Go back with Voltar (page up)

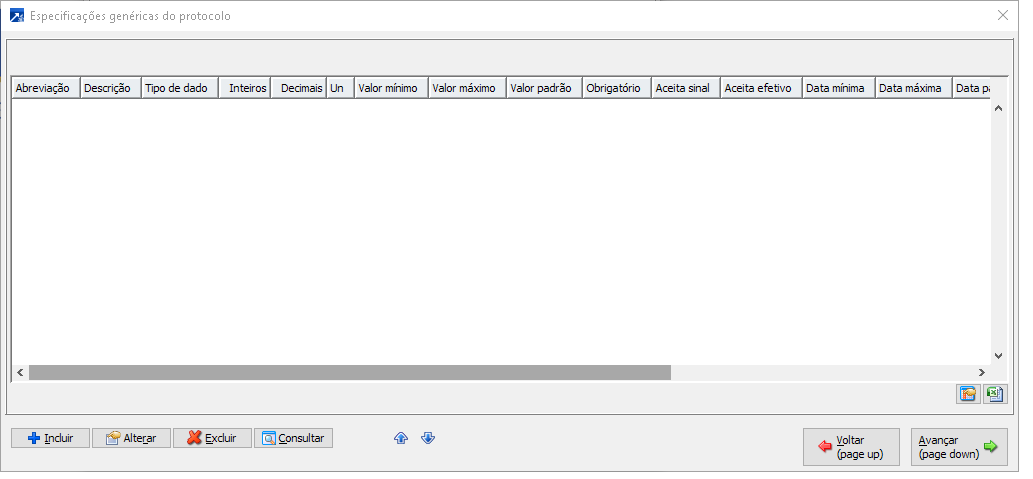point(851,447)
